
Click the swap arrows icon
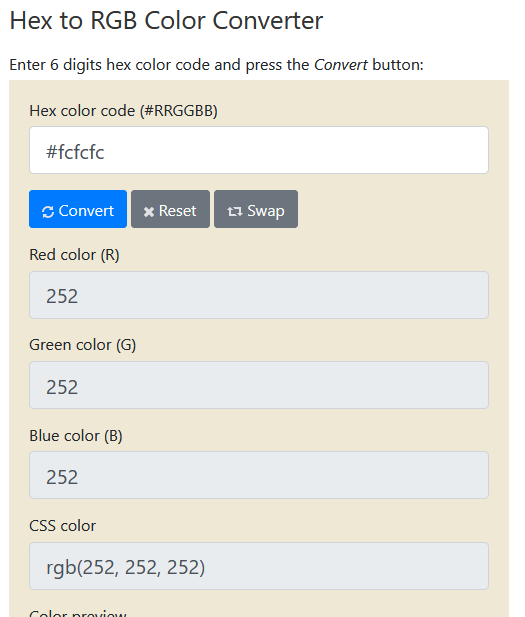point(235,212)
